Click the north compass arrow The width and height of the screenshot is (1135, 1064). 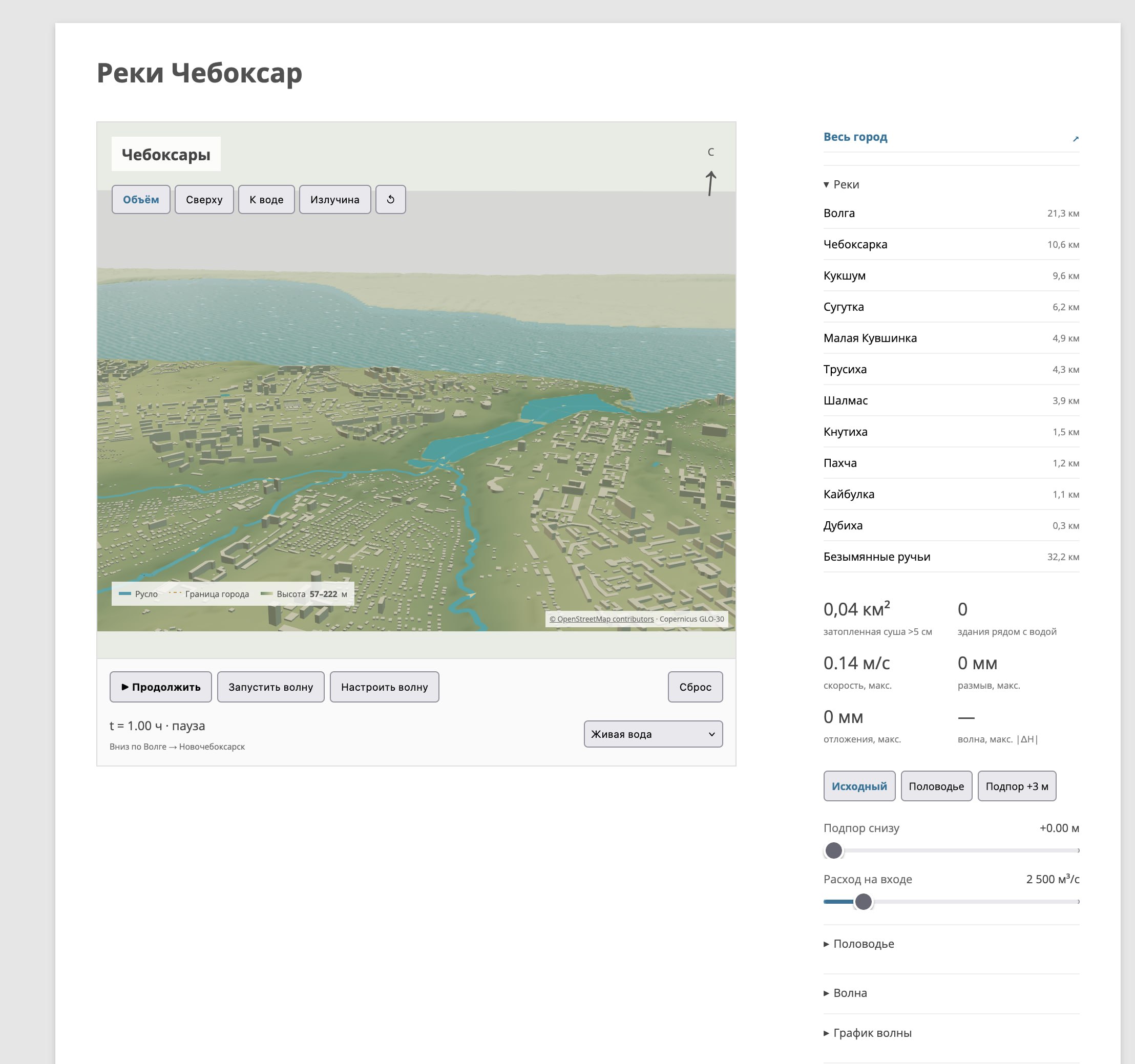pyautogui.click(x=710, y=183)
